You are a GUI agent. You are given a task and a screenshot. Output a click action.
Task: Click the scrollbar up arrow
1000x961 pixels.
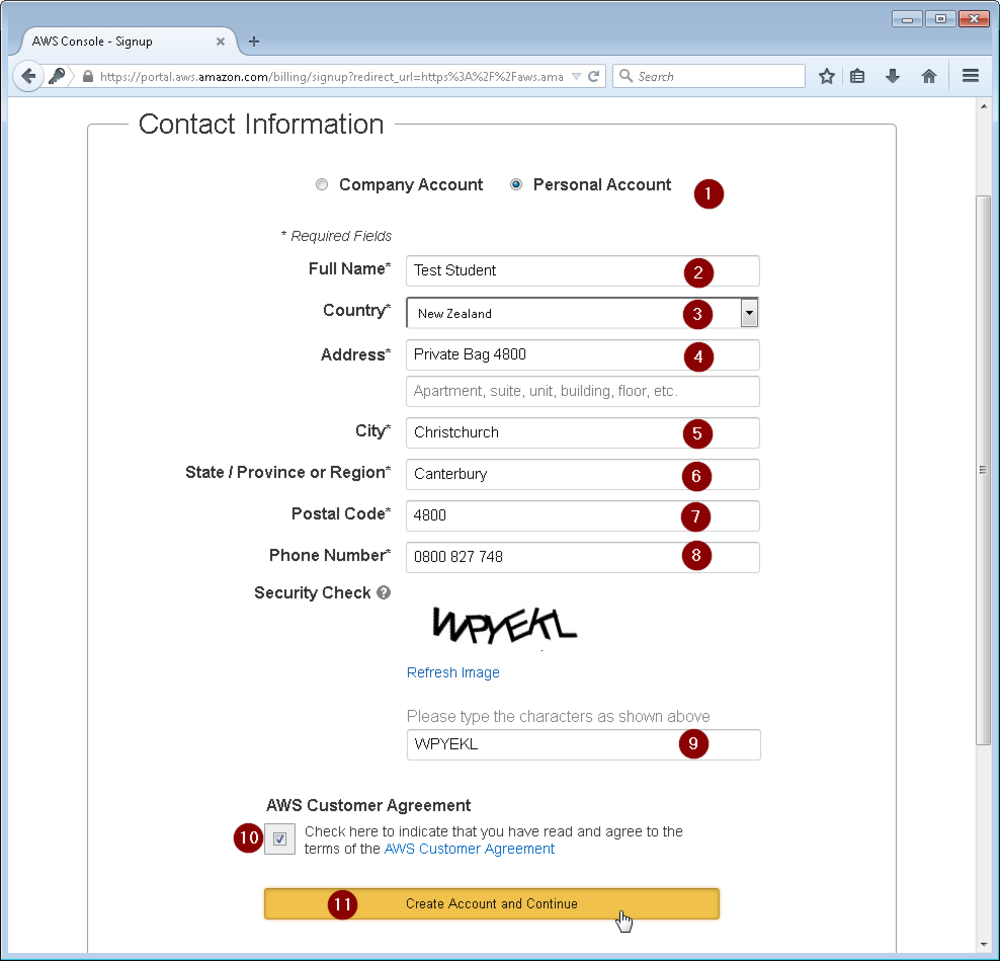tap(983, 106)
